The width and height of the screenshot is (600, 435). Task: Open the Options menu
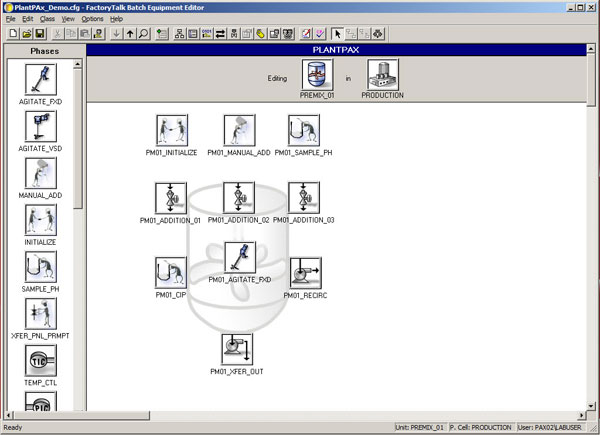click(x=92, y=19)
